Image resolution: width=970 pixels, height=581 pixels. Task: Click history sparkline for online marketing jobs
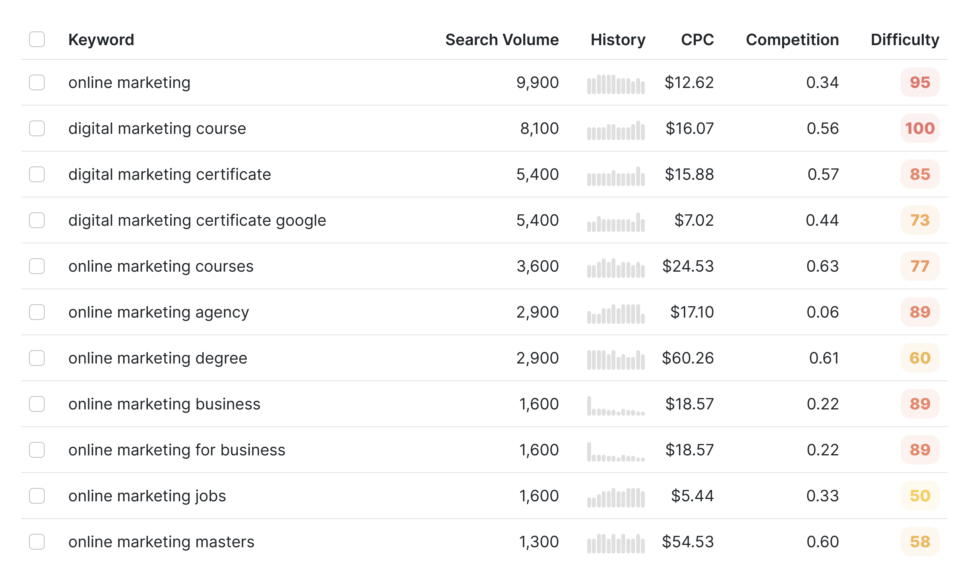[616, 497]
